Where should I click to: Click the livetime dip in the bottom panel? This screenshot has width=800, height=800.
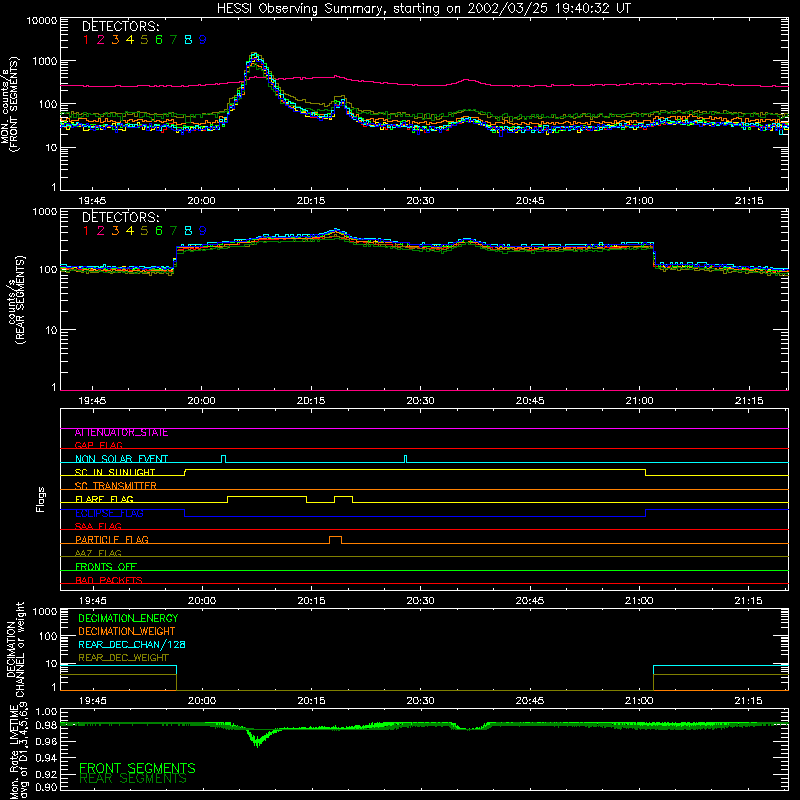coord(258,738)
